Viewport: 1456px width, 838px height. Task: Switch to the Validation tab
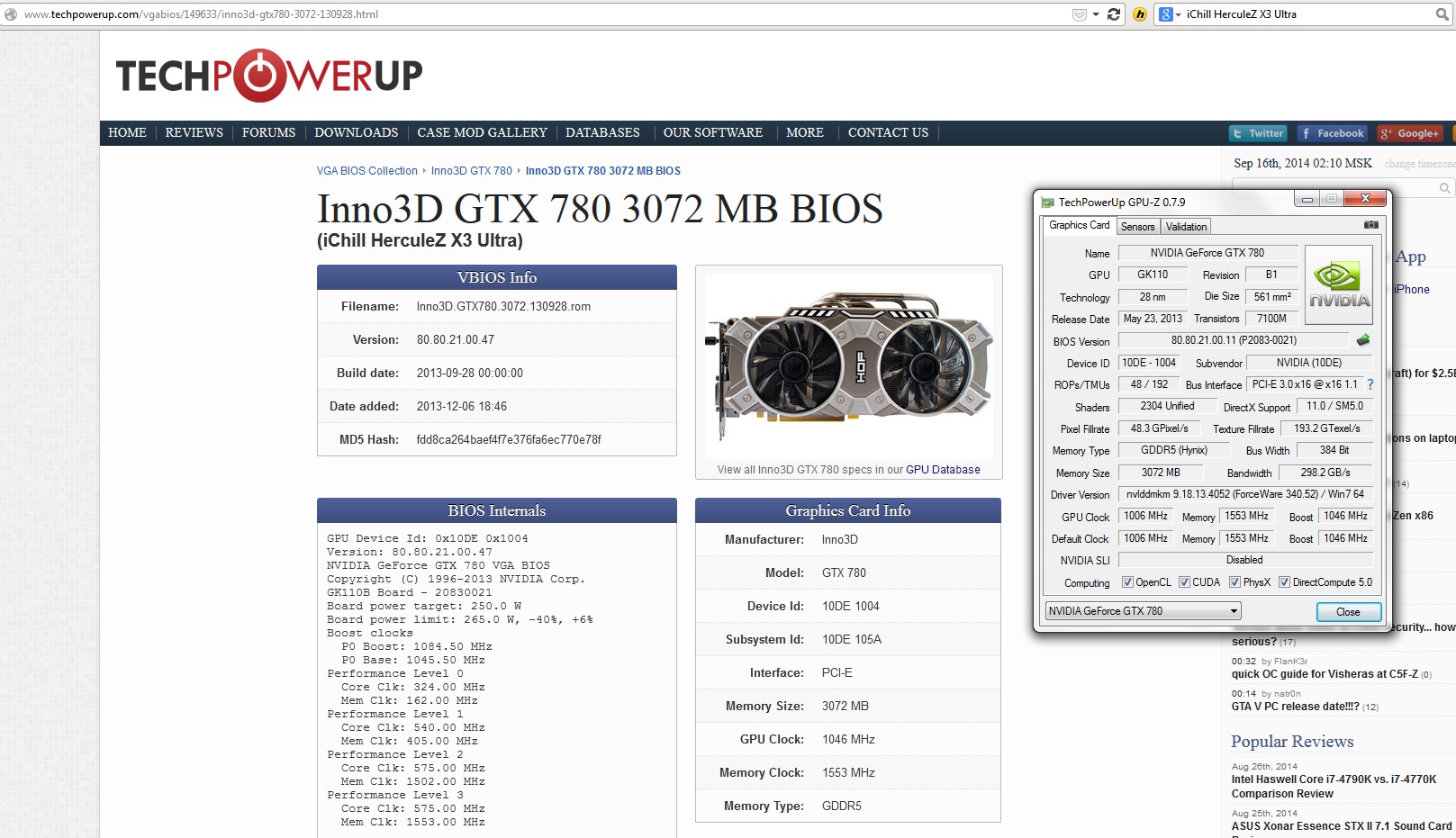pyautogui.click(x=1186, y=227)
